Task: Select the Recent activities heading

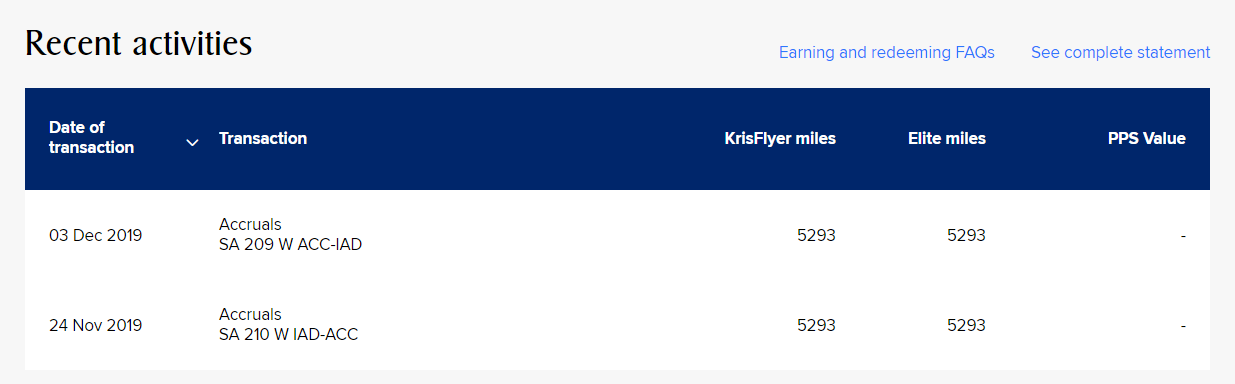Action: [138, 43]
